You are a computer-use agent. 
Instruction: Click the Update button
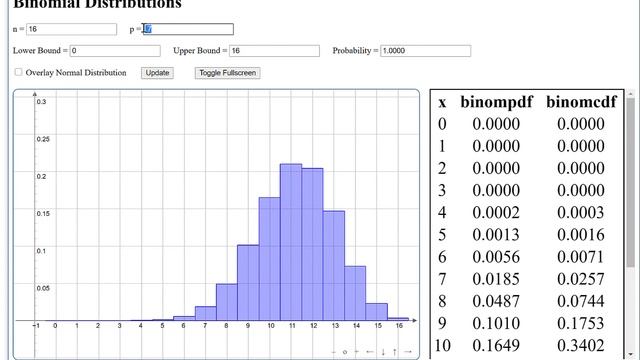pyautogui.click(x=157, y=73)
